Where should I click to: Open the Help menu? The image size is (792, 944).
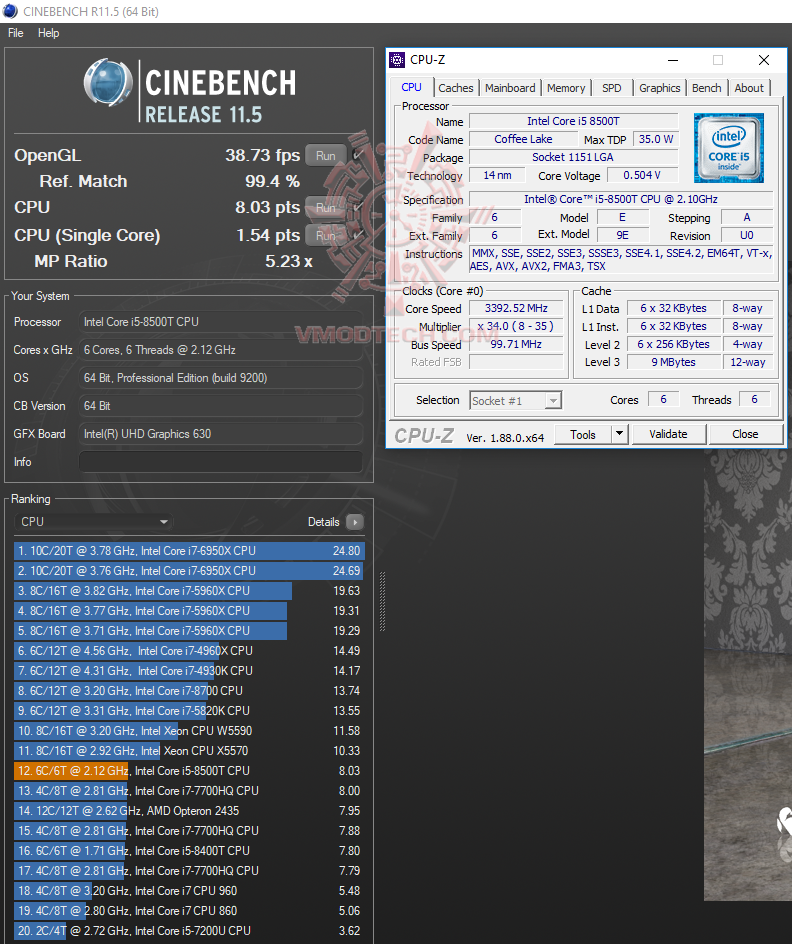tap(49, 33)
